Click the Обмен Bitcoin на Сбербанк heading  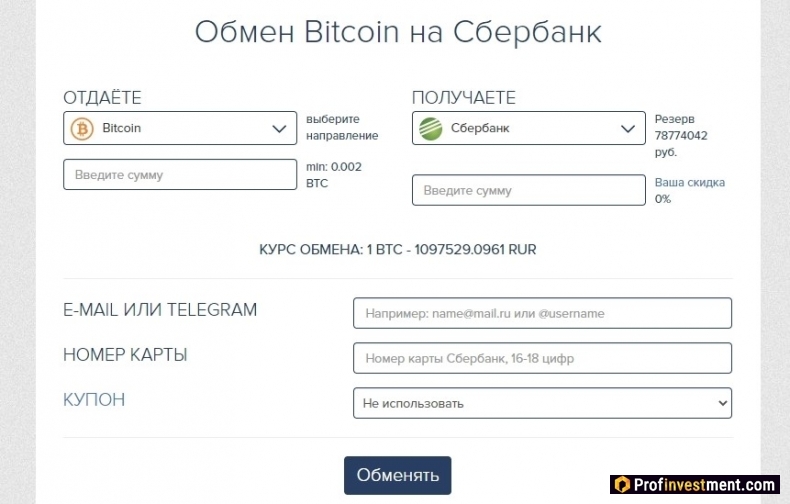pyautogui.click(x=398, y=32)
